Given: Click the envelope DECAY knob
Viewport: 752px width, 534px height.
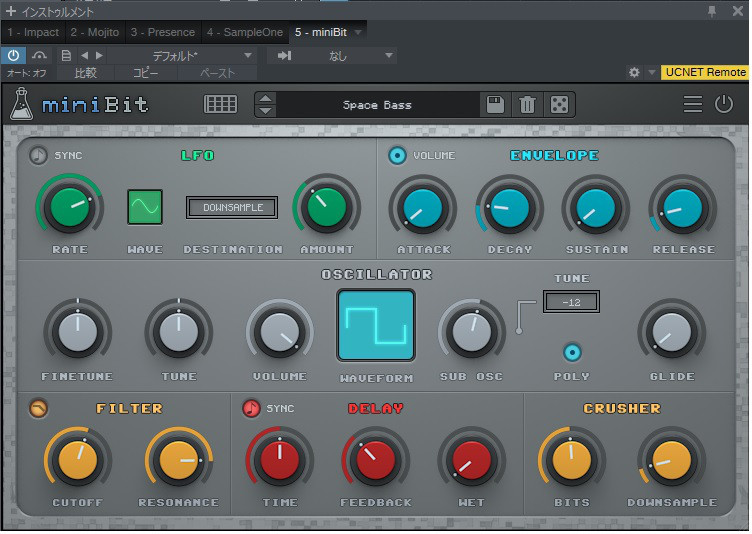Looking at the screenshot, I should click(x=509, y=208).
